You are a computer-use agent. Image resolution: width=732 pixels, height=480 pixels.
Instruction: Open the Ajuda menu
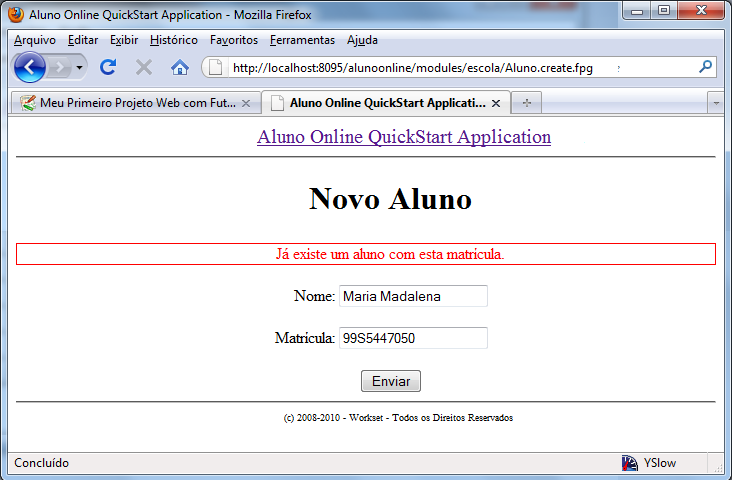tap(362, 40)
